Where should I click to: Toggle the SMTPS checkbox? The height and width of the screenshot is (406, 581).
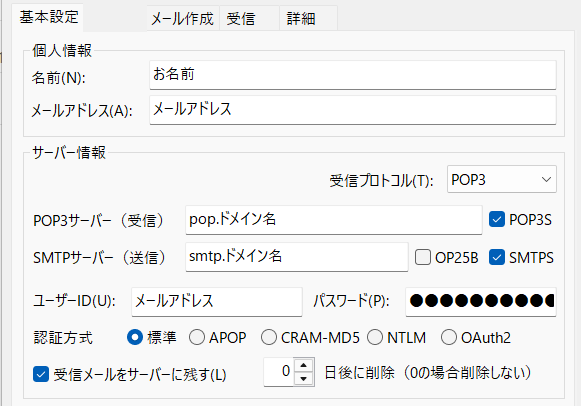tap(497, 257)
